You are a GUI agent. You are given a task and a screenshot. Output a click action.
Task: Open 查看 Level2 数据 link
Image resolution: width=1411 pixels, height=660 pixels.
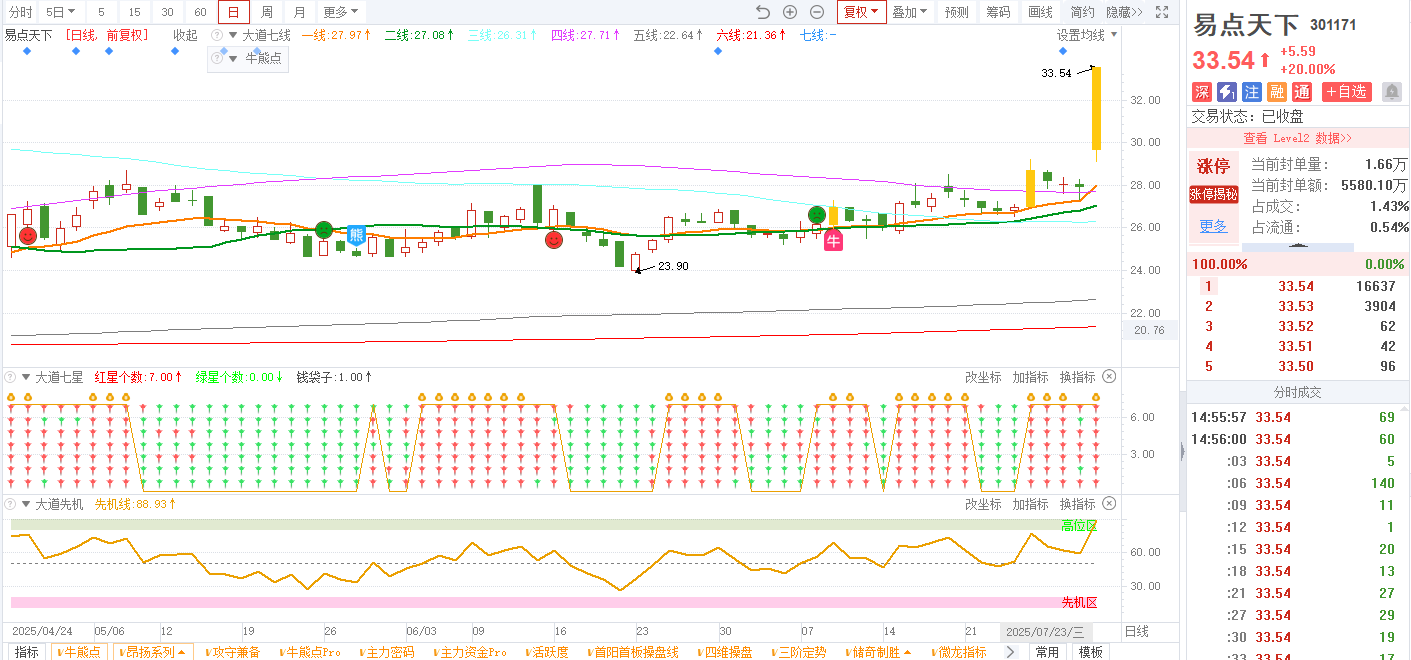pyautogui.click(x=1297, y=138)
